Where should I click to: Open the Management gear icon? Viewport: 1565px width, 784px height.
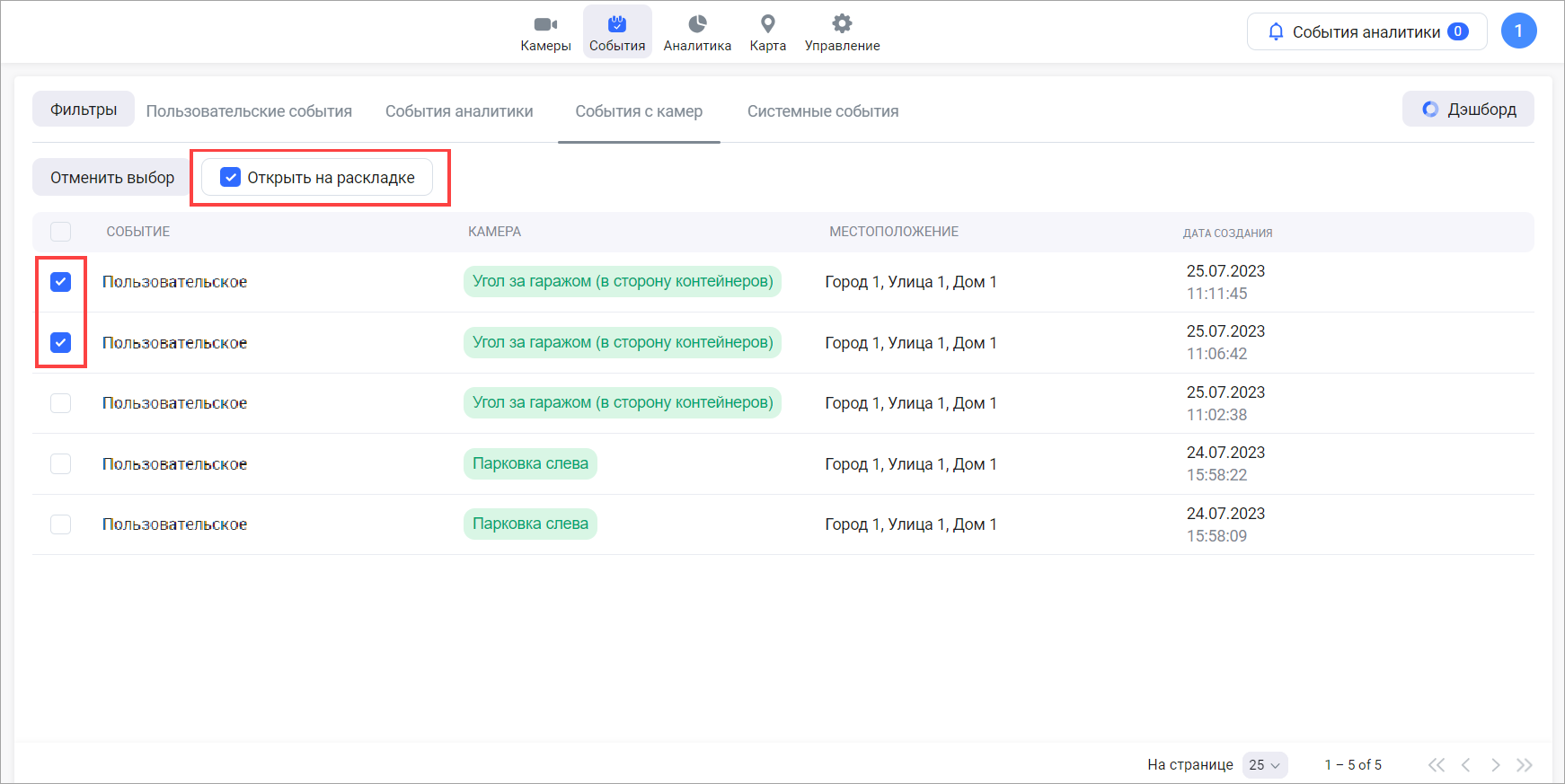(x=842, y=24)
